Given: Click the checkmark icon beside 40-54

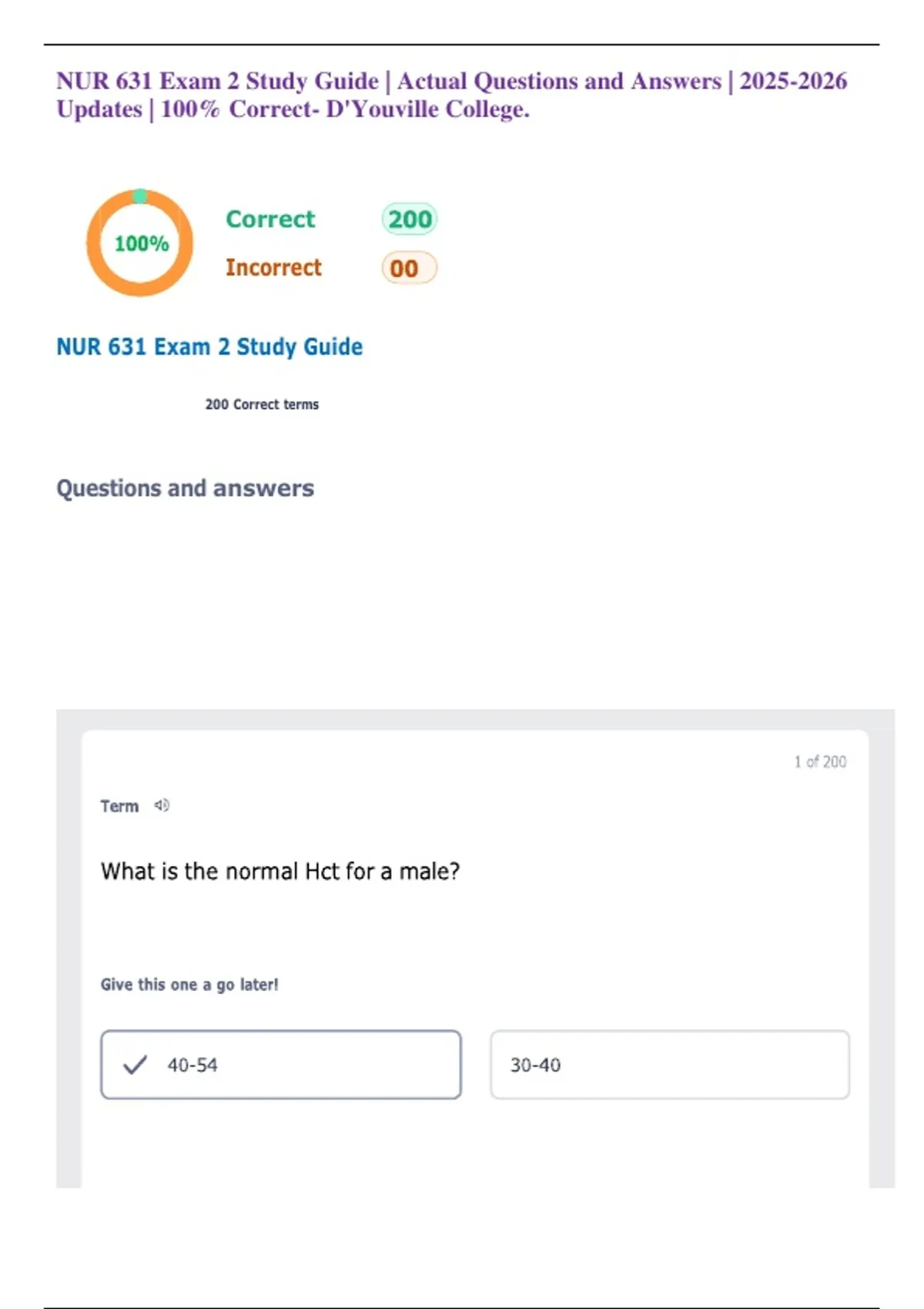Looking at the screenshot, I should click(x=135, y=1065).
